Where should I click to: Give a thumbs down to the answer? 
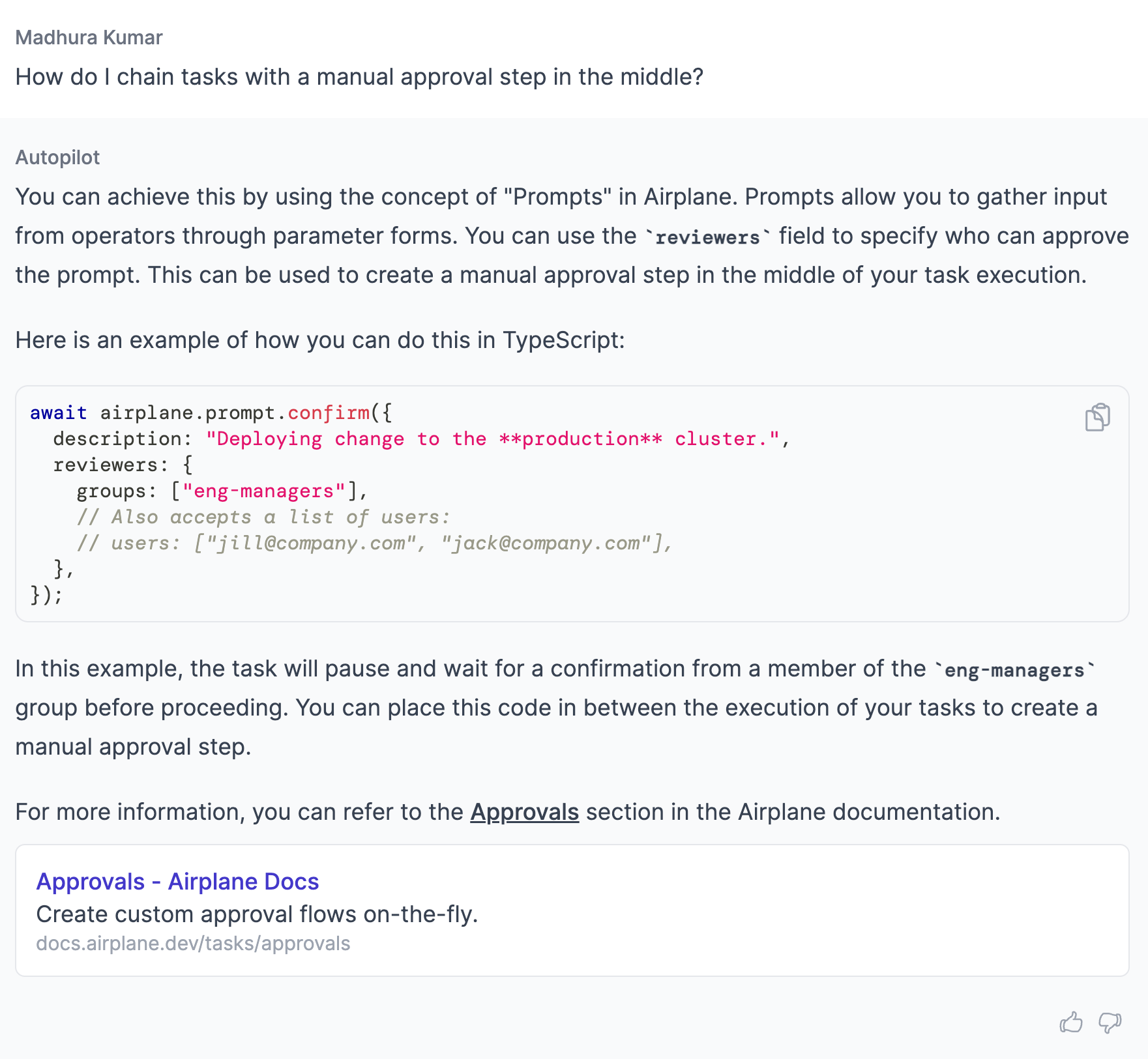(x=1110, y=1023)
